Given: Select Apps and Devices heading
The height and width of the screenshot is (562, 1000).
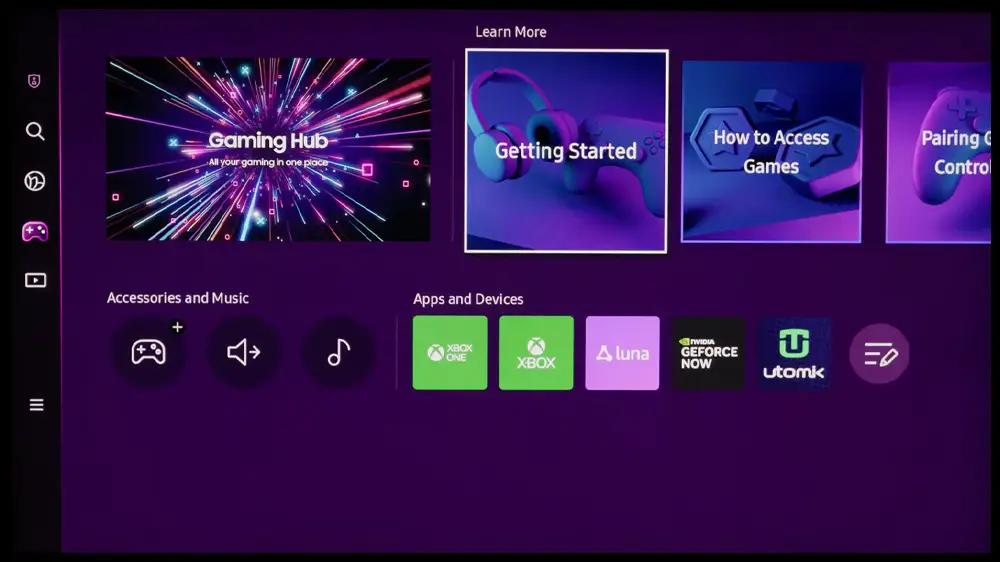Looking at the screenshot, I should (468, 299).
